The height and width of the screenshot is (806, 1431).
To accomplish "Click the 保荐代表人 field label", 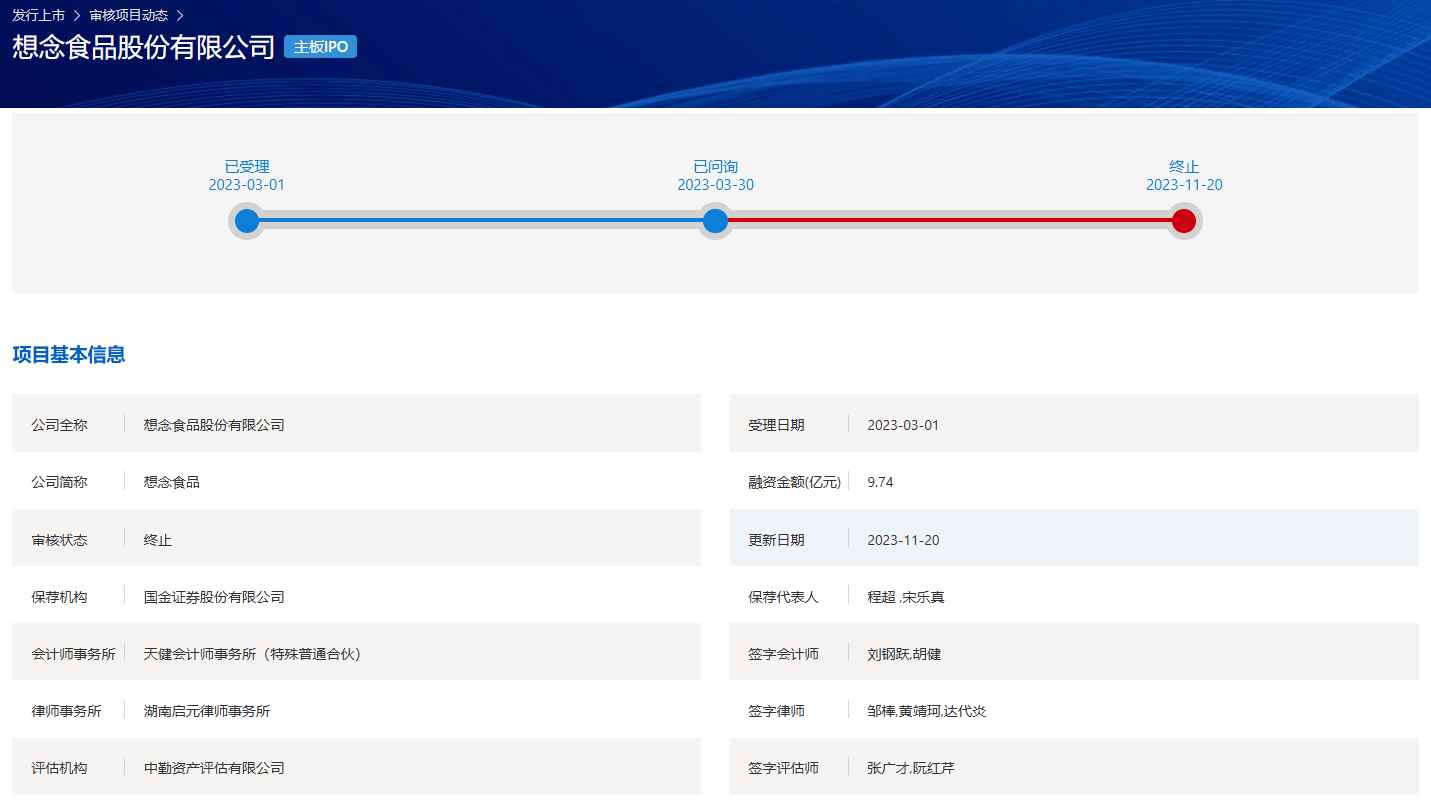I will click(x=783, y=597).
